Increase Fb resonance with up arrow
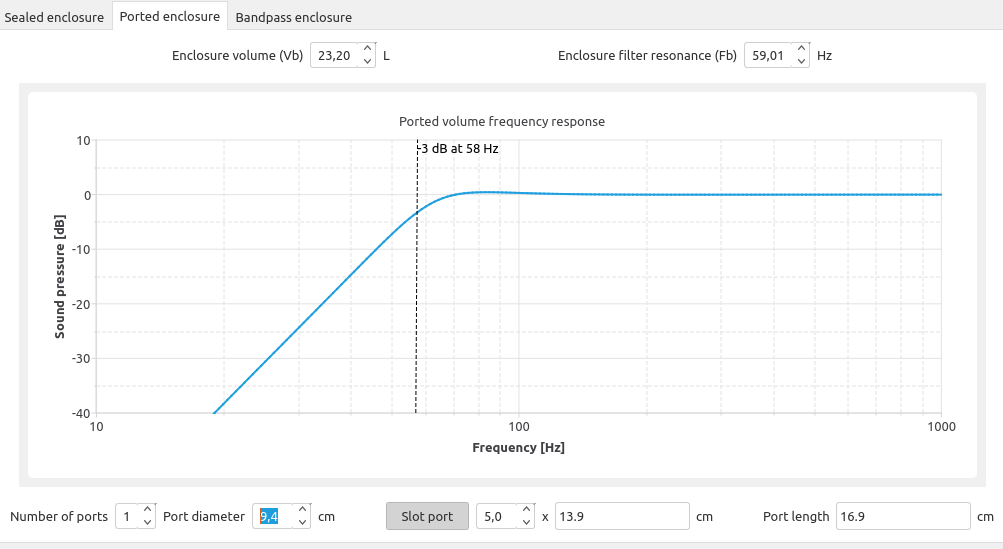 (x=802, y=49)
